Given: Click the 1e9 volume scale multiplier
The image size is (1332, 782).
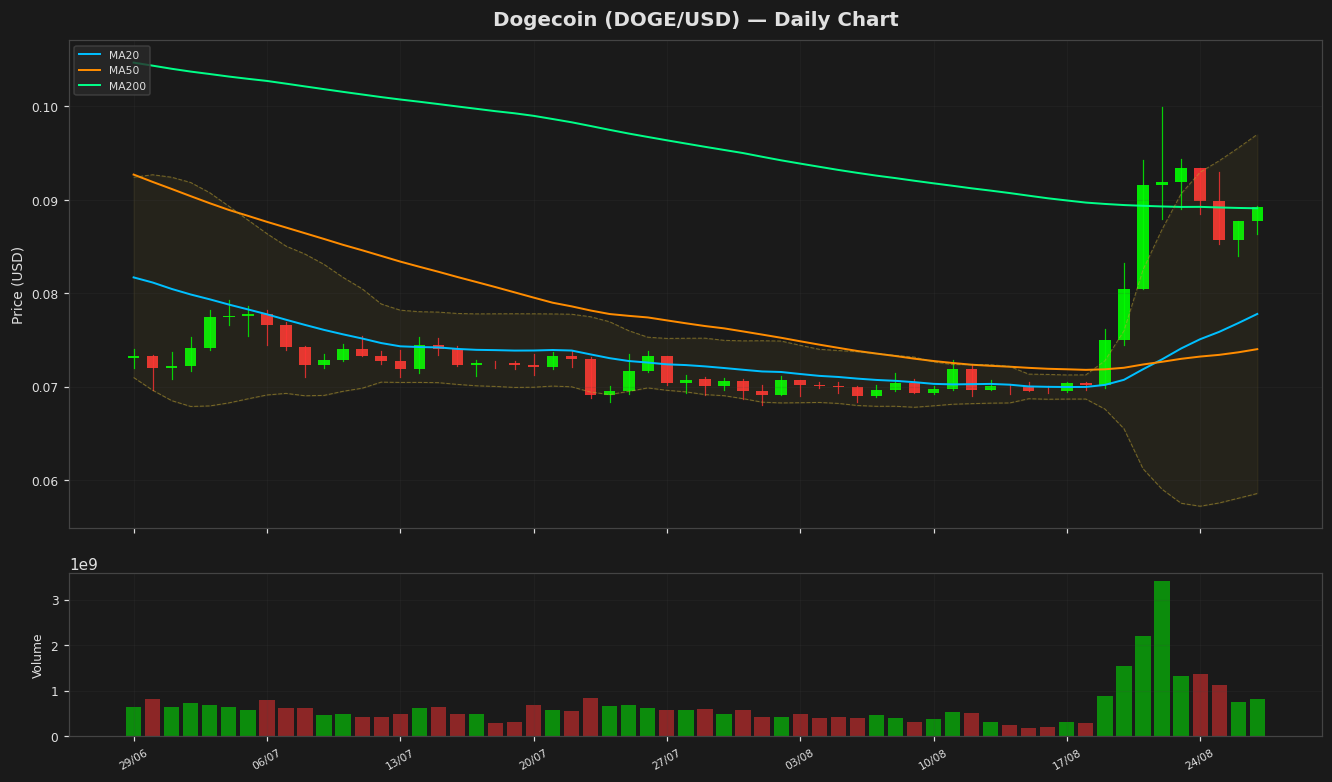Looking at the screenshot, I should coord(84,565).
